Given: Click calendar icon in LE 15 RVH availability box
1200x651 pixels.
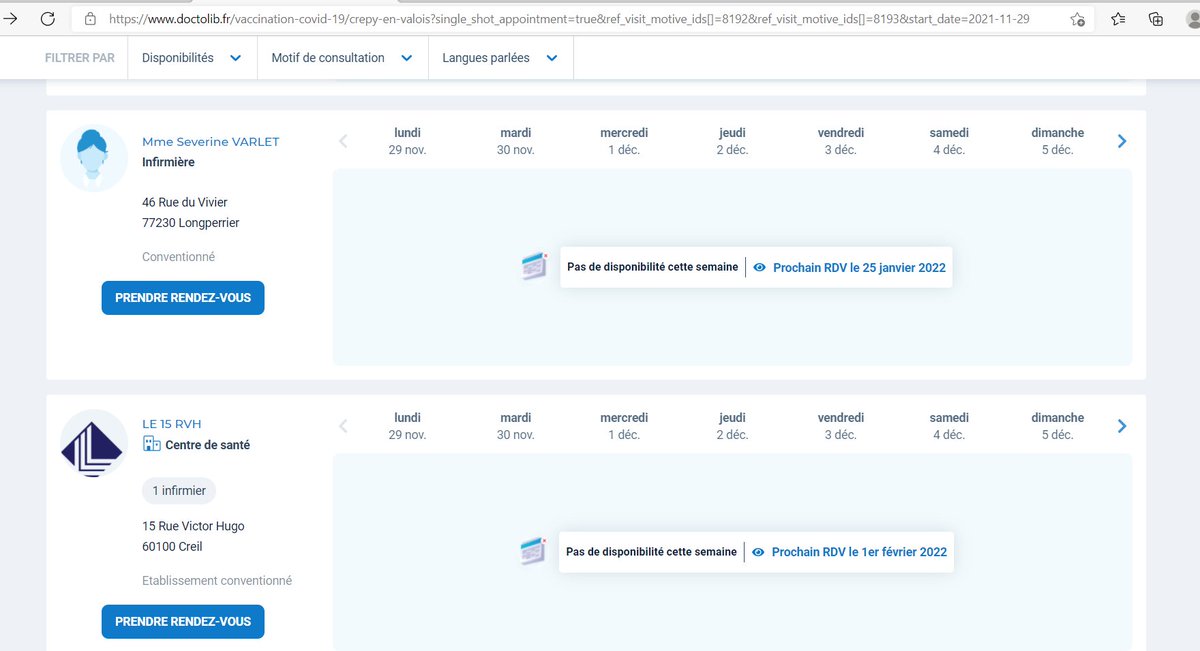Looking at the screenshot, I should [x=535, y=550].
